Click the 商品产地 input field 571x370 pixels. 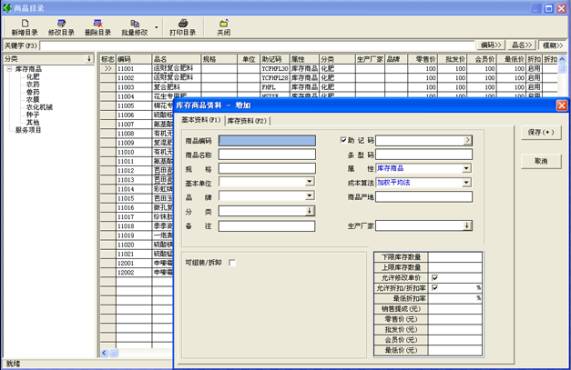(x=424, y=197)
